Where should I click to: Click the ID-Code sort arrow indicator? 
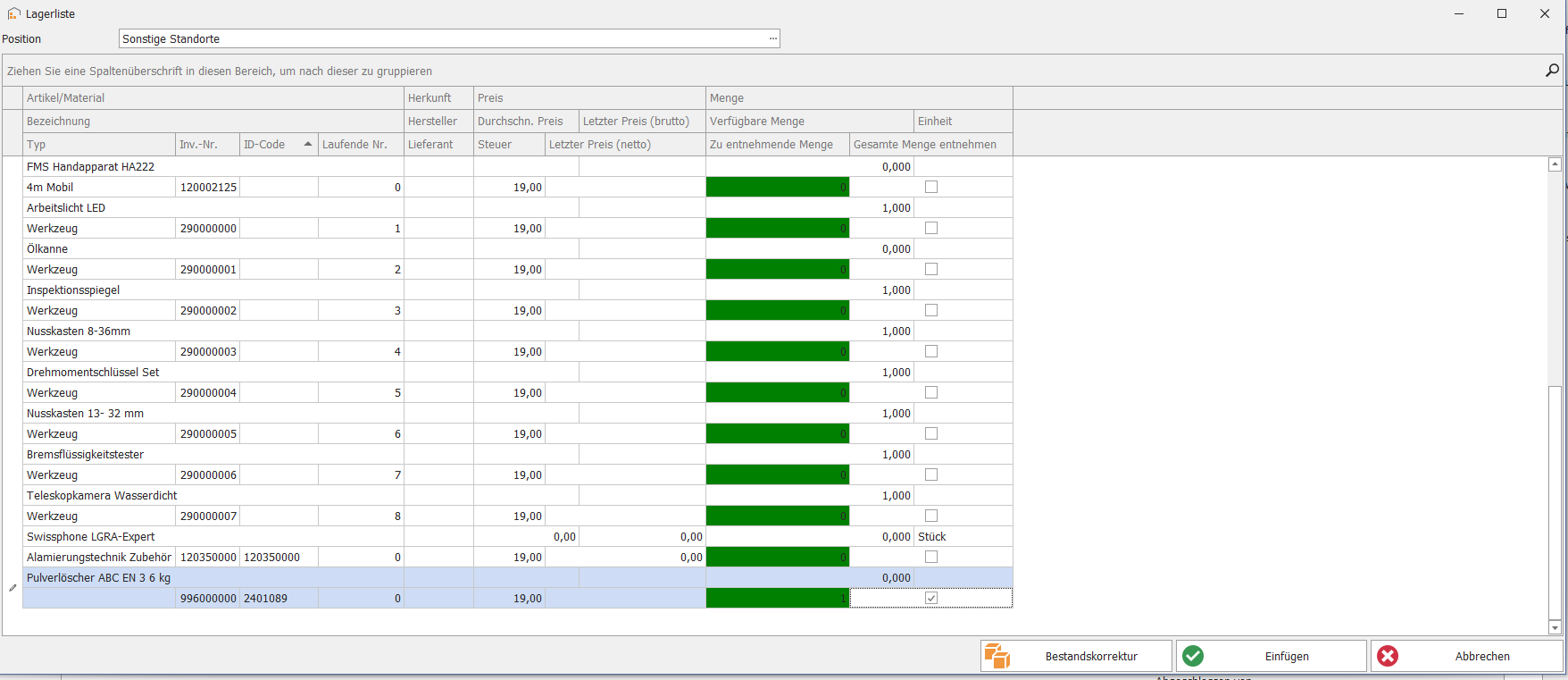[308, 144]
